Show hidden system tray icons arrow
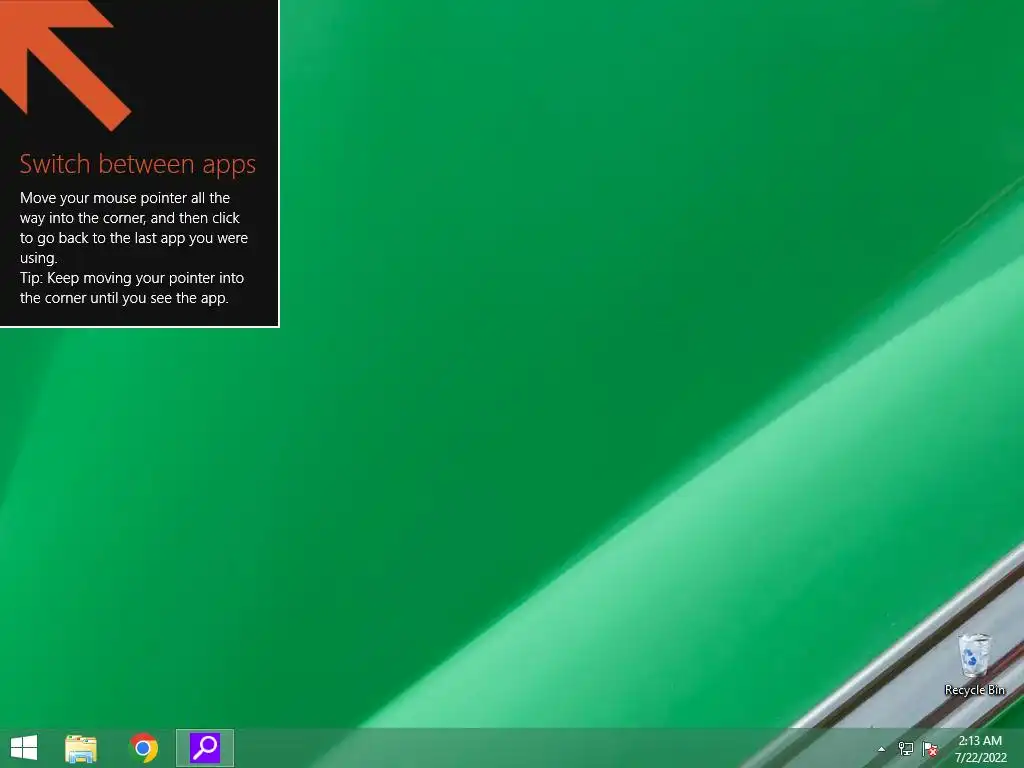The height and width of the screenshot is (768, 1024). [882, 749]
